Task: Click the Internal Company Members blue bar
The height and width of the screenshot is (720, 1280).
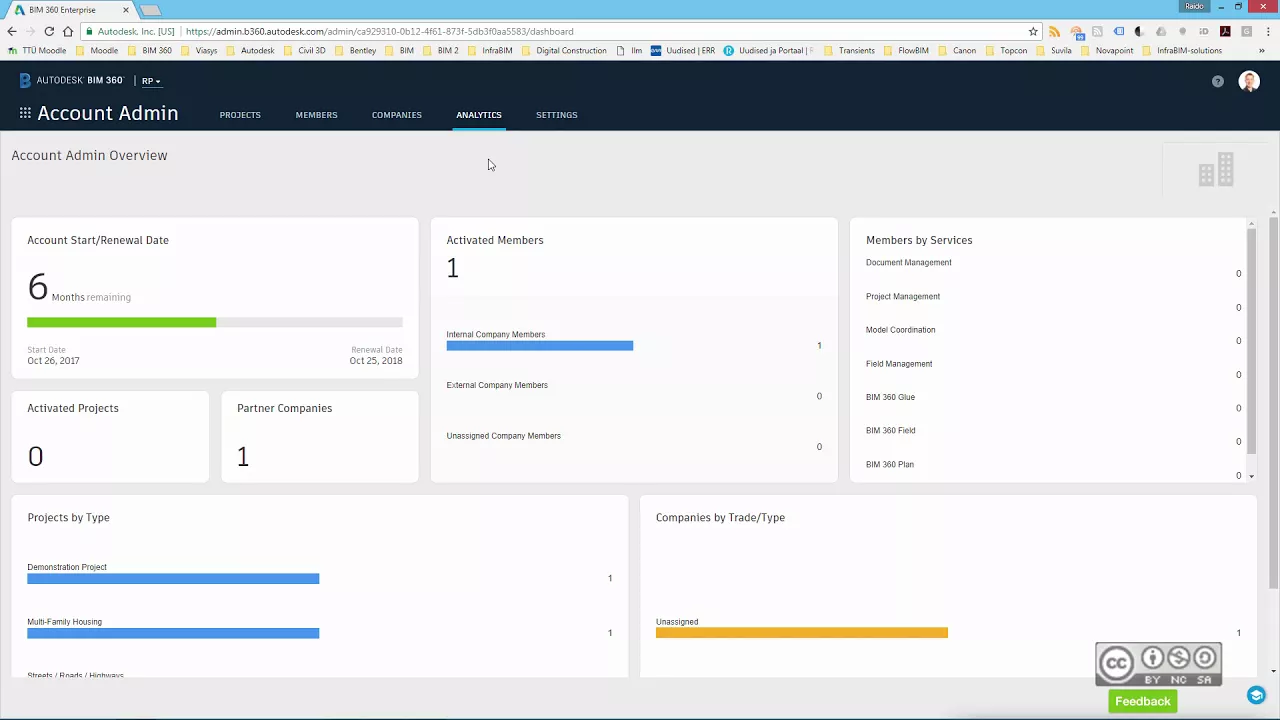Action: (x=539, y=346)
